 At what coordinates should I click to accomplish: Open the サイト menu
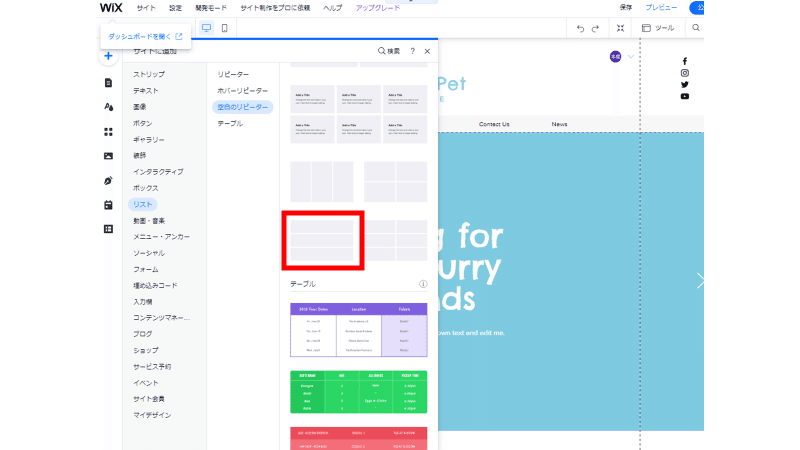(146, 8)
